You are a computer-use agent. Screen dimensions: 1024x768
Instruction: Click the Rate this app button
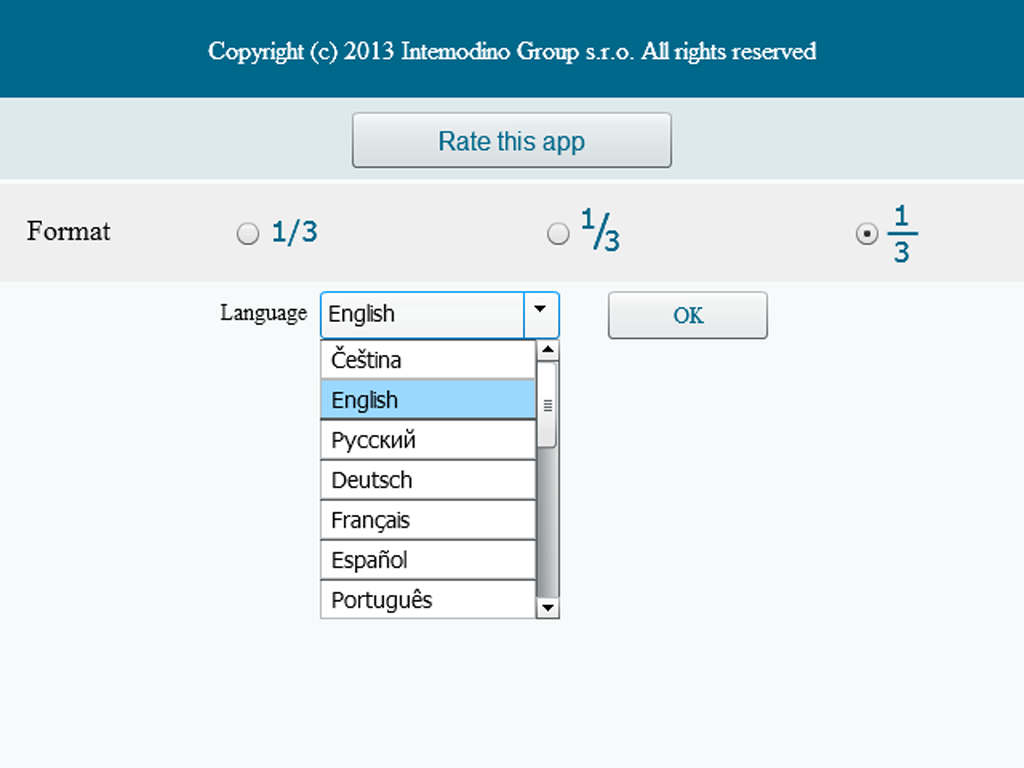coord(511,141)
